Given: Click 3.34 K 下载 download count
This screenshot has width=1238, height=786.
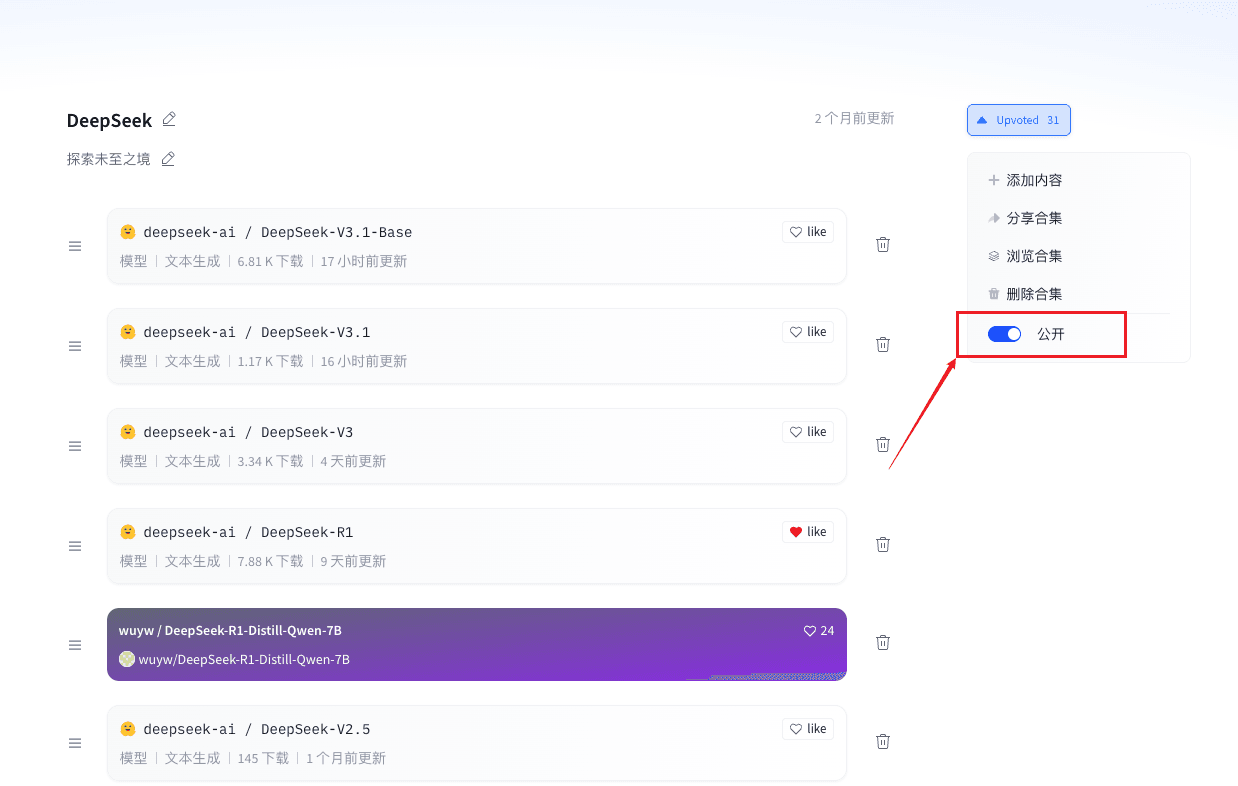Looking at the screenshot, I should point(270,461).
